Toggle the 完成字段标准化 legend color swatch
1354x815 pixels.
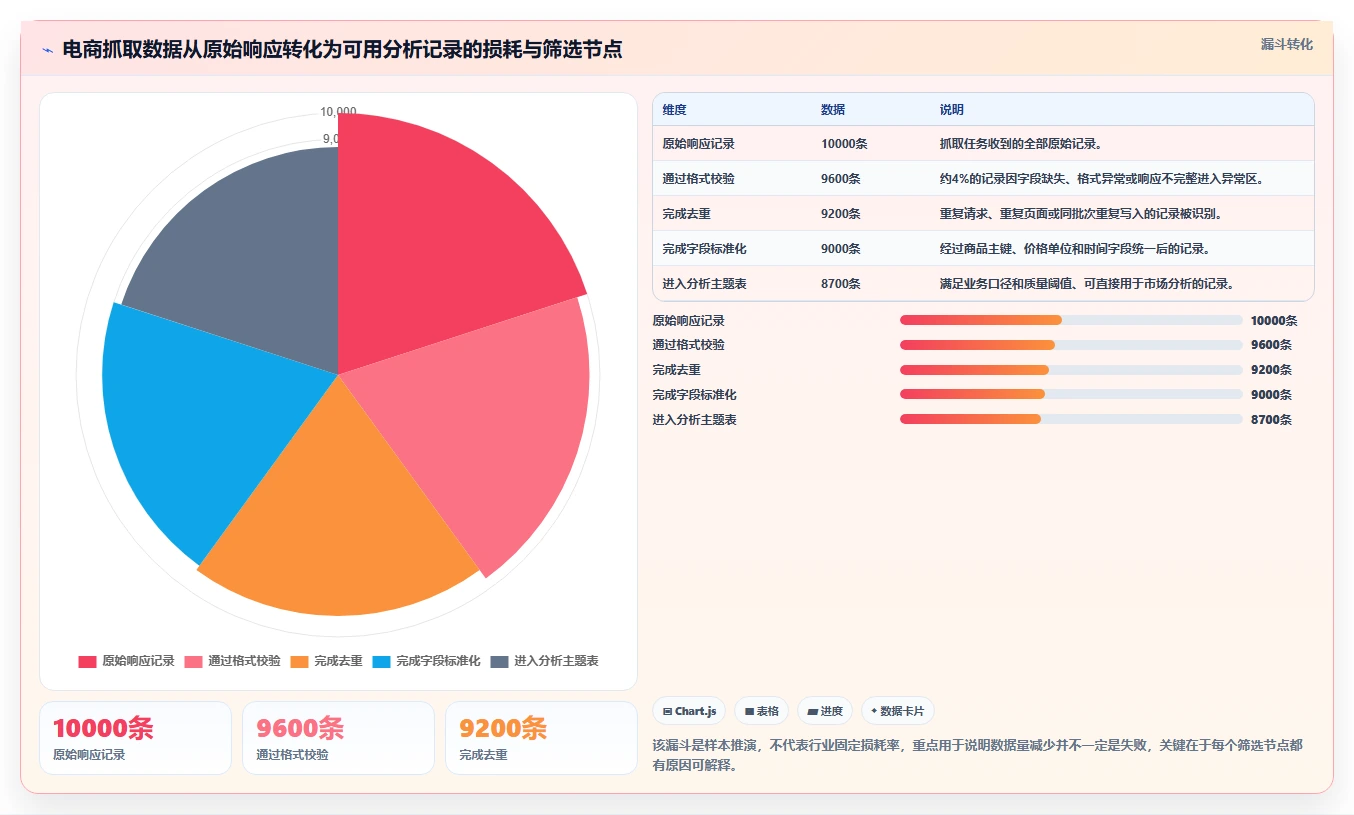click(x=382, y=661)
